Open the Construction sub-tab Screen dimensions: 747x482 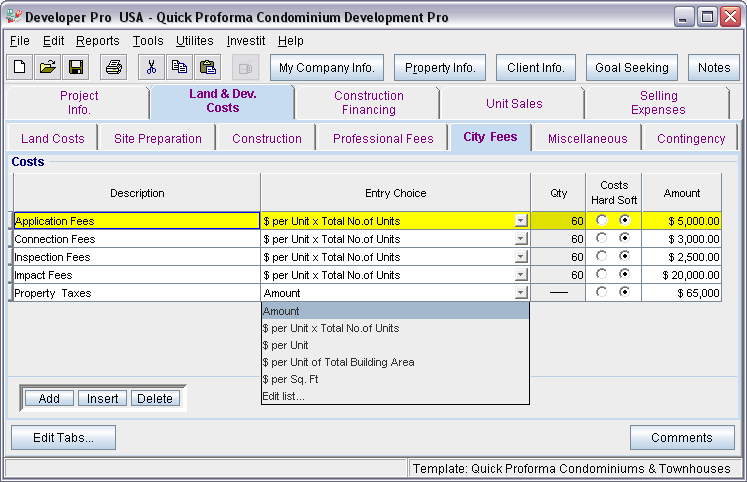tap(267, 139)
